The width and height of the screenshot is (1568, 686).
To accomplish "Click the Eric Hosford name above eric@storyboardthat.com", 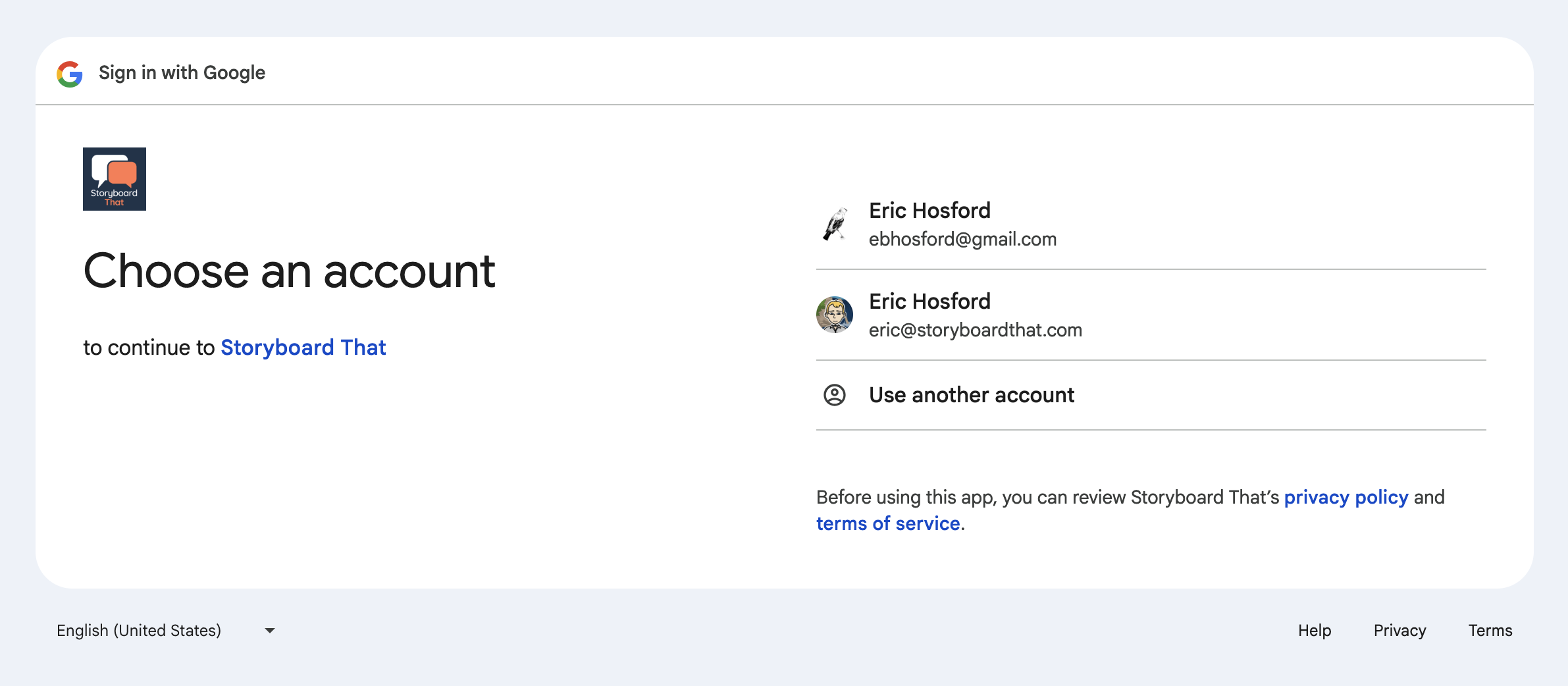I will click(929, 302).
